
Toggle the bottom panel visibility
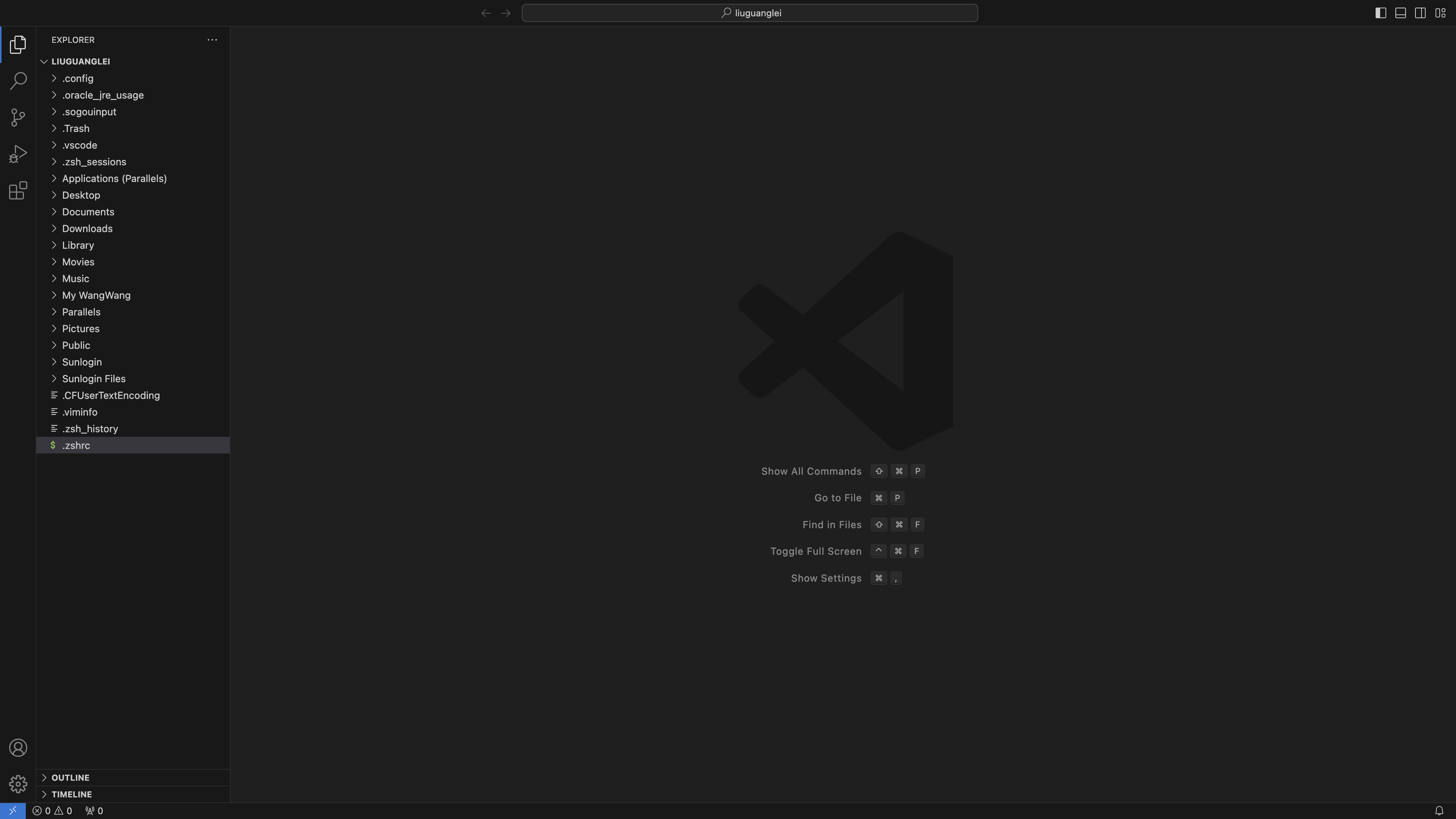tap(1400, 13)
